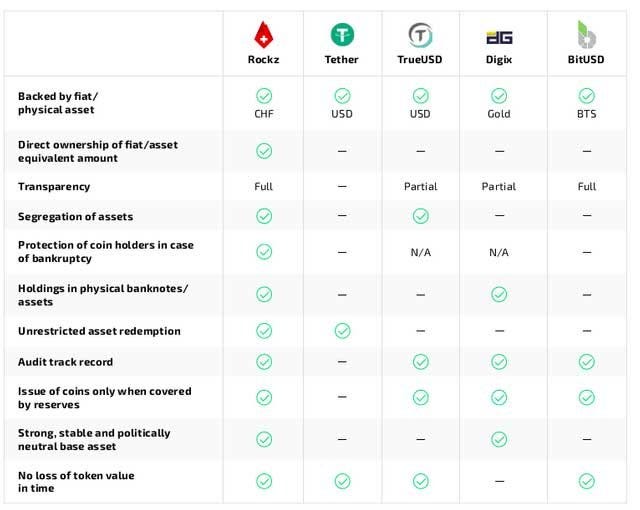Click Digix checkmark for politically neutral base asset

pyautogui.click(x=499, y=439)
